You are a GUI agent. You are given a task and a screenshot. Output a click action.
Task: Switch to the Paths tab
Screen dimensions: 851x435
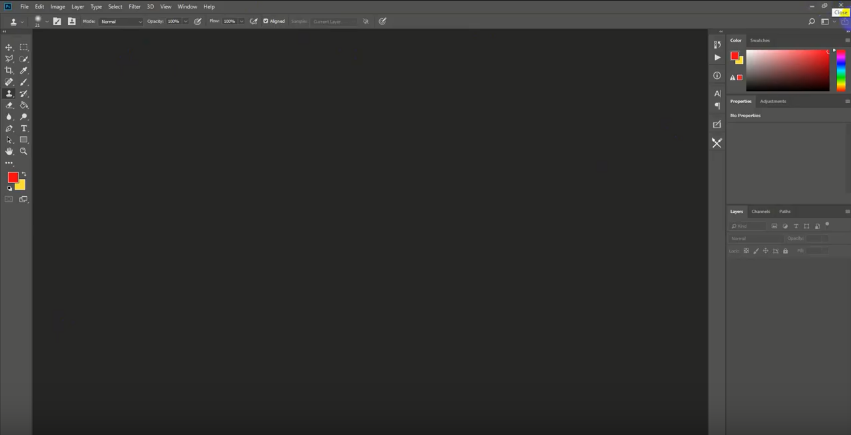tap(785, 212)
